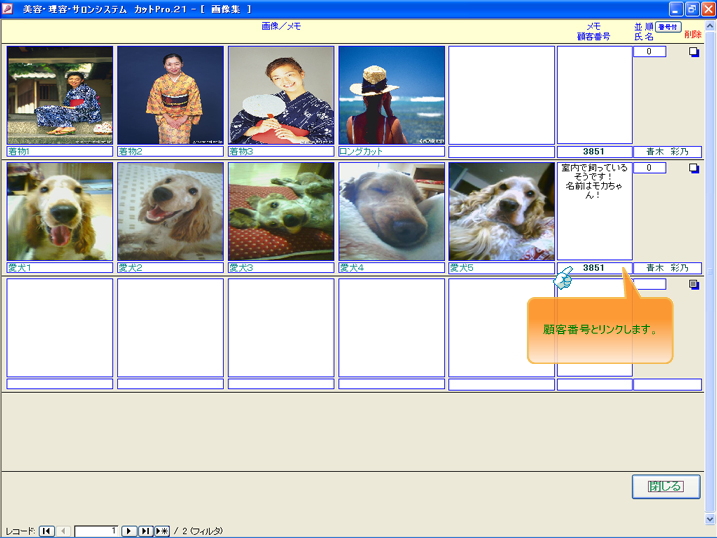The height and width of the screenshot is (538, 717).
Task: Click delete icon for kimono row
Action: (694, 52)
